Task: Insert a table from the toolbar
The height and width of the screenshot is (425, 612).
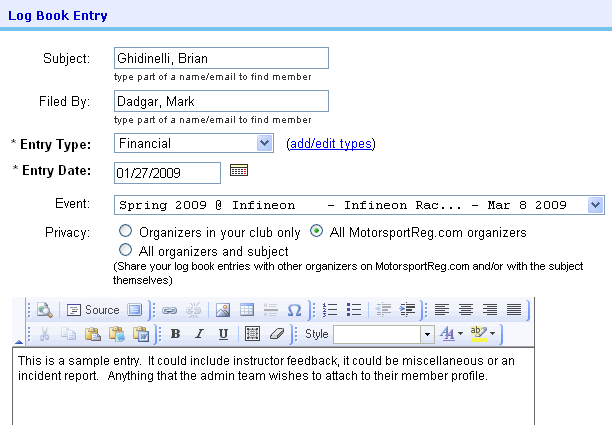Action: (247, 310)
